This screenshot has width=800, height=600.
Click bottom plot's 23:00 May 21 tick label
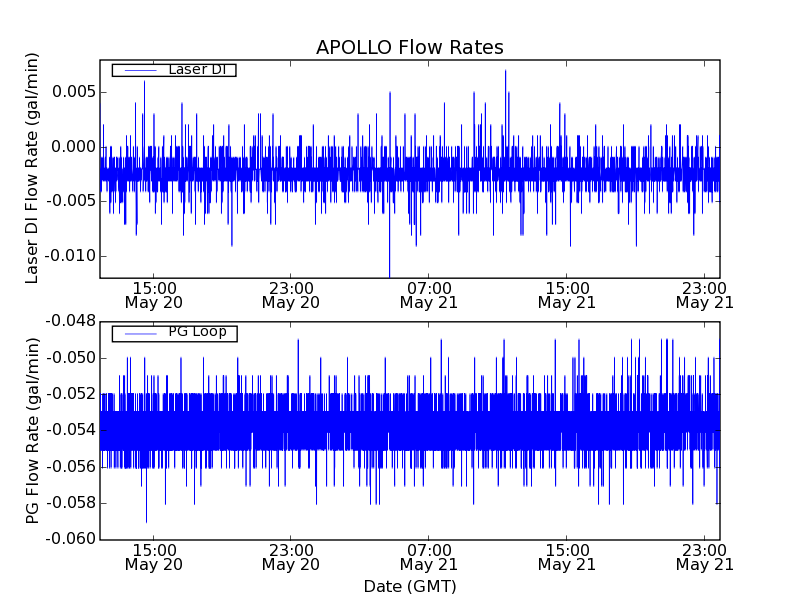[x=704, y=557]
